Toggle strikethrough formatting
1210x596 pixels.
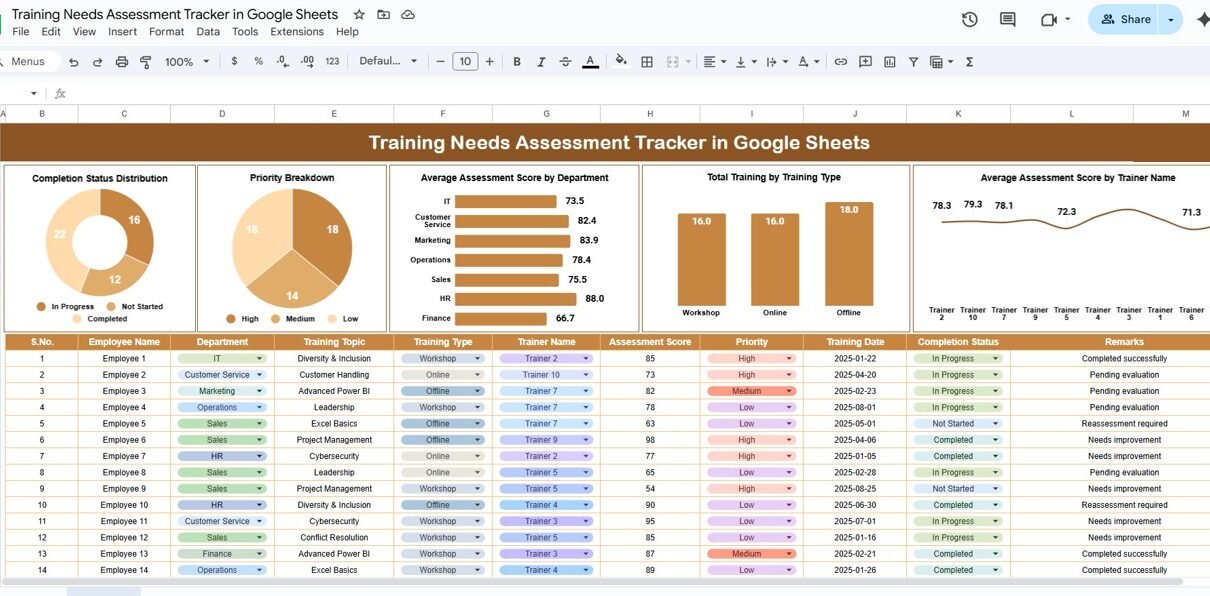pos(565,62)
